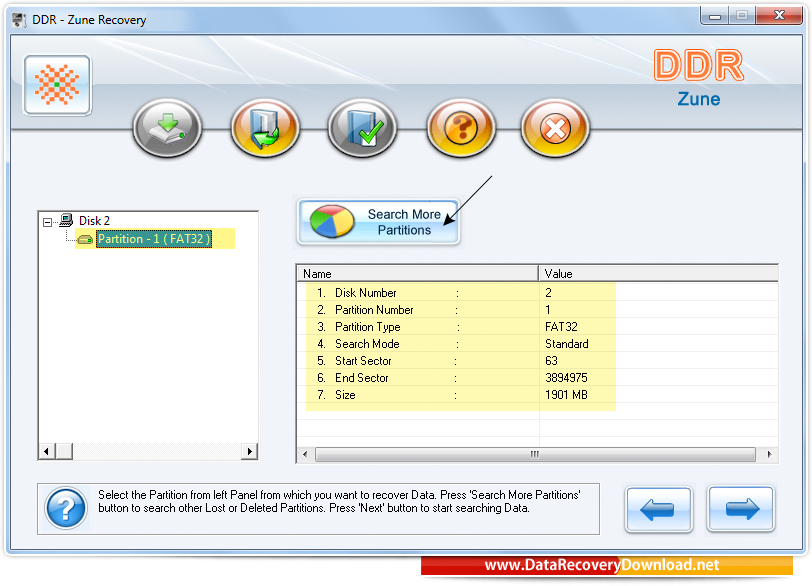This screenshot has width=812, height=586.
Task: Click right scroll arrow in details table
Action: 770,455
